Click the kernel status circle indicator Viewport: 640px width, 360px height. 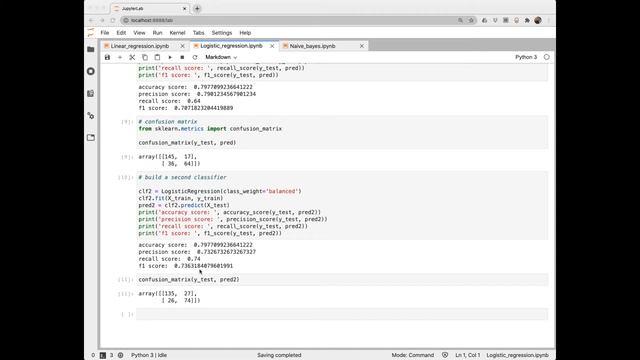pyautogui.click(x=547, y=57)
